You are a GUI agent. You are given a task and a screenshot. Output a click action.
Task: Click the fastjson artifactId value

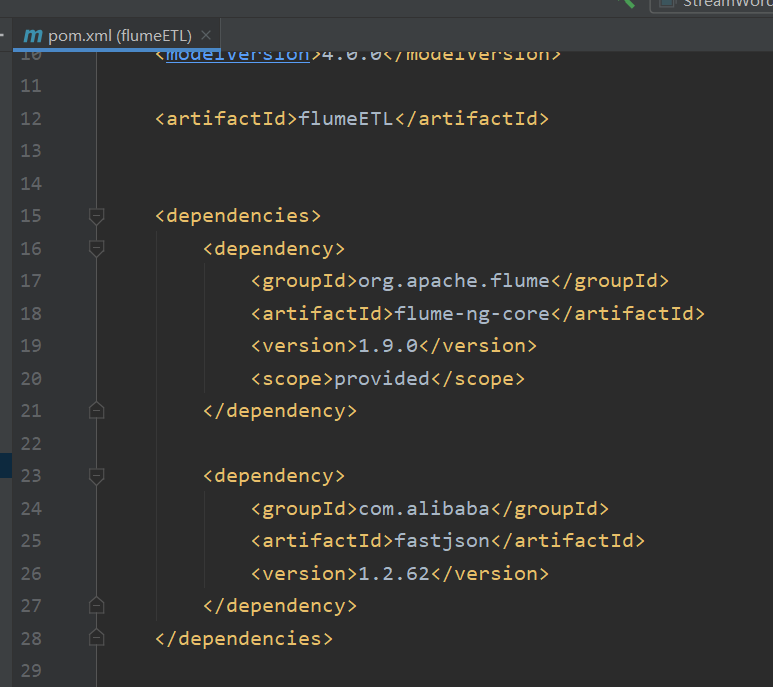pos(442,541)
